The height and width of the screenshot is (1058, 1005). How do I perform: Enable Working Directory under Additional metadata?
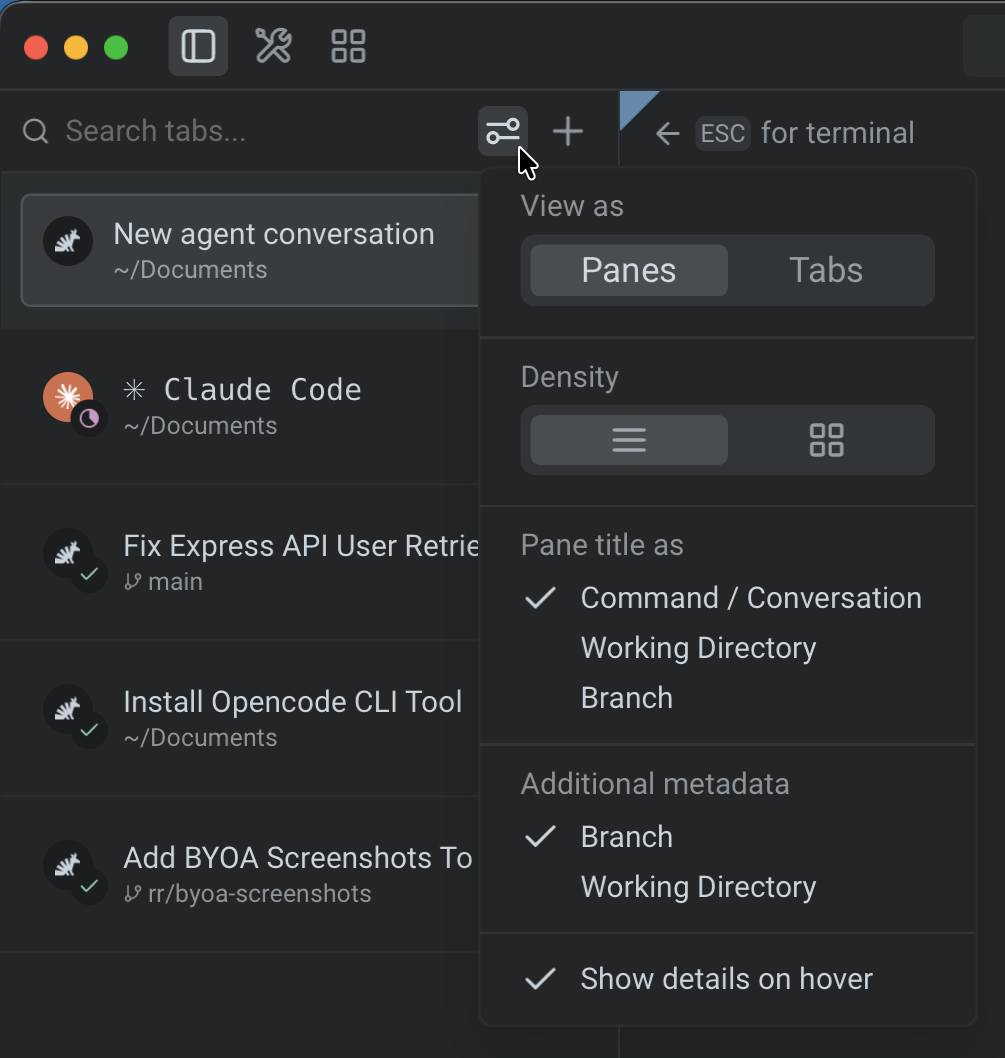(698, 887)
